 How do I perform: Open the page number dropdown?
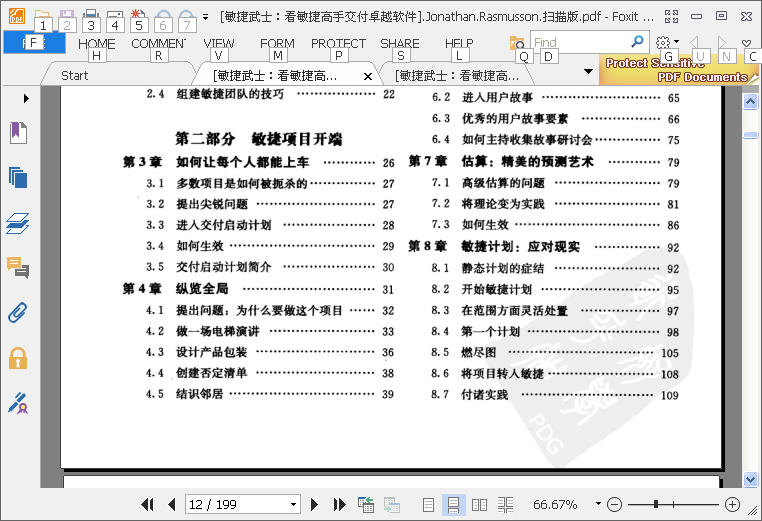click(293, 505)
